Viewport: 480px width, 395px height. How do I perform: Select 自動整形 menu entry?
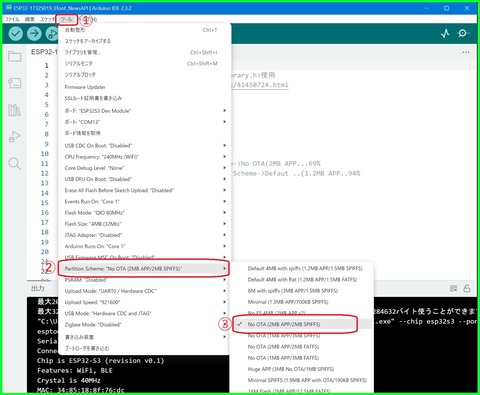(144, 30)
